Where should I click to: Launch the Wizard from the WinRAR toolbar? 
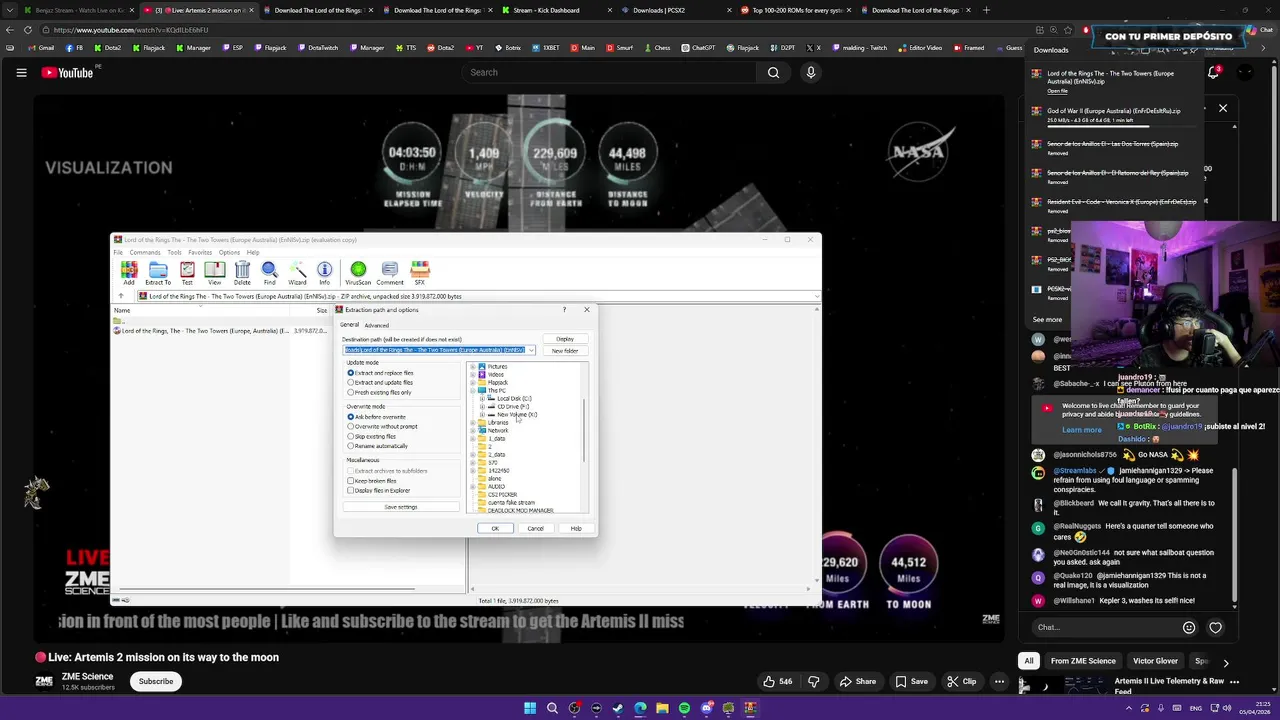[297, 272]
